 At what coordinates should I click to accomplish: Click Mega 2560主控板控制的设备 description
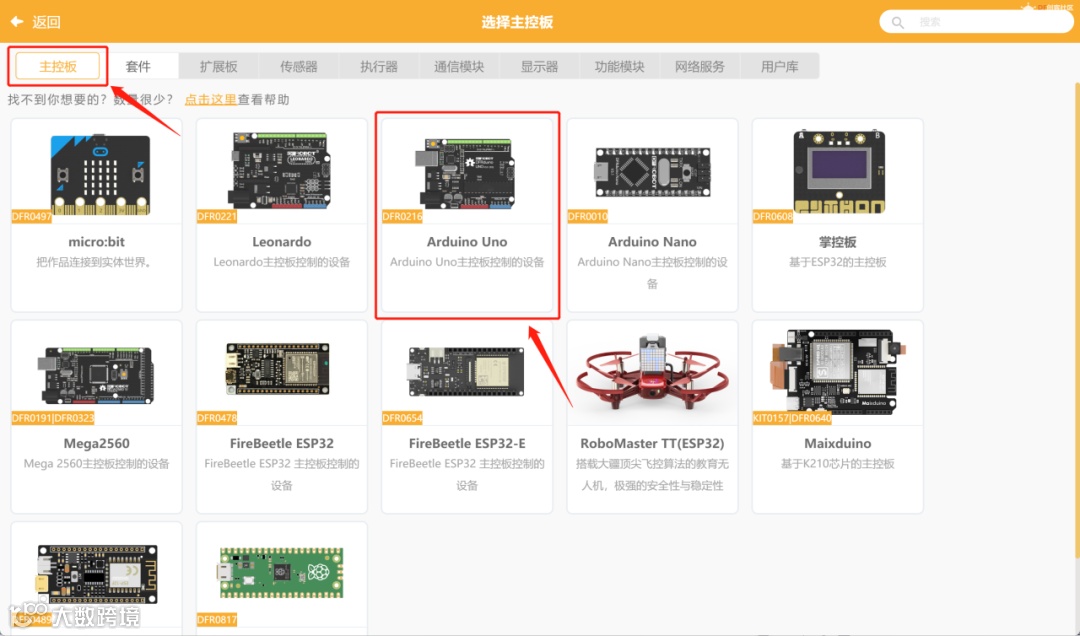[96, 464]
